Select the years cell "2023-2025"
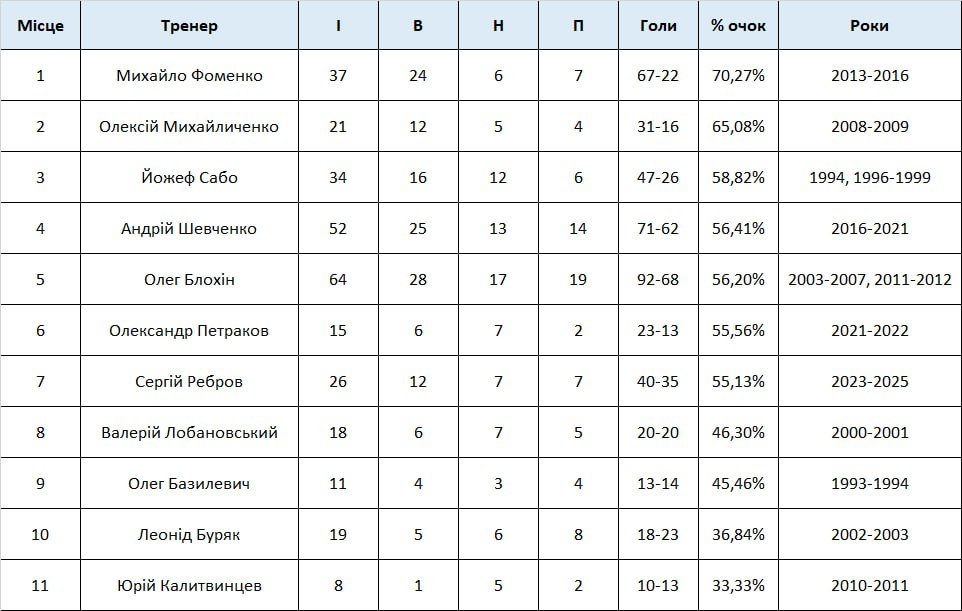The image size is (962, 611). (x=869, y=382)
